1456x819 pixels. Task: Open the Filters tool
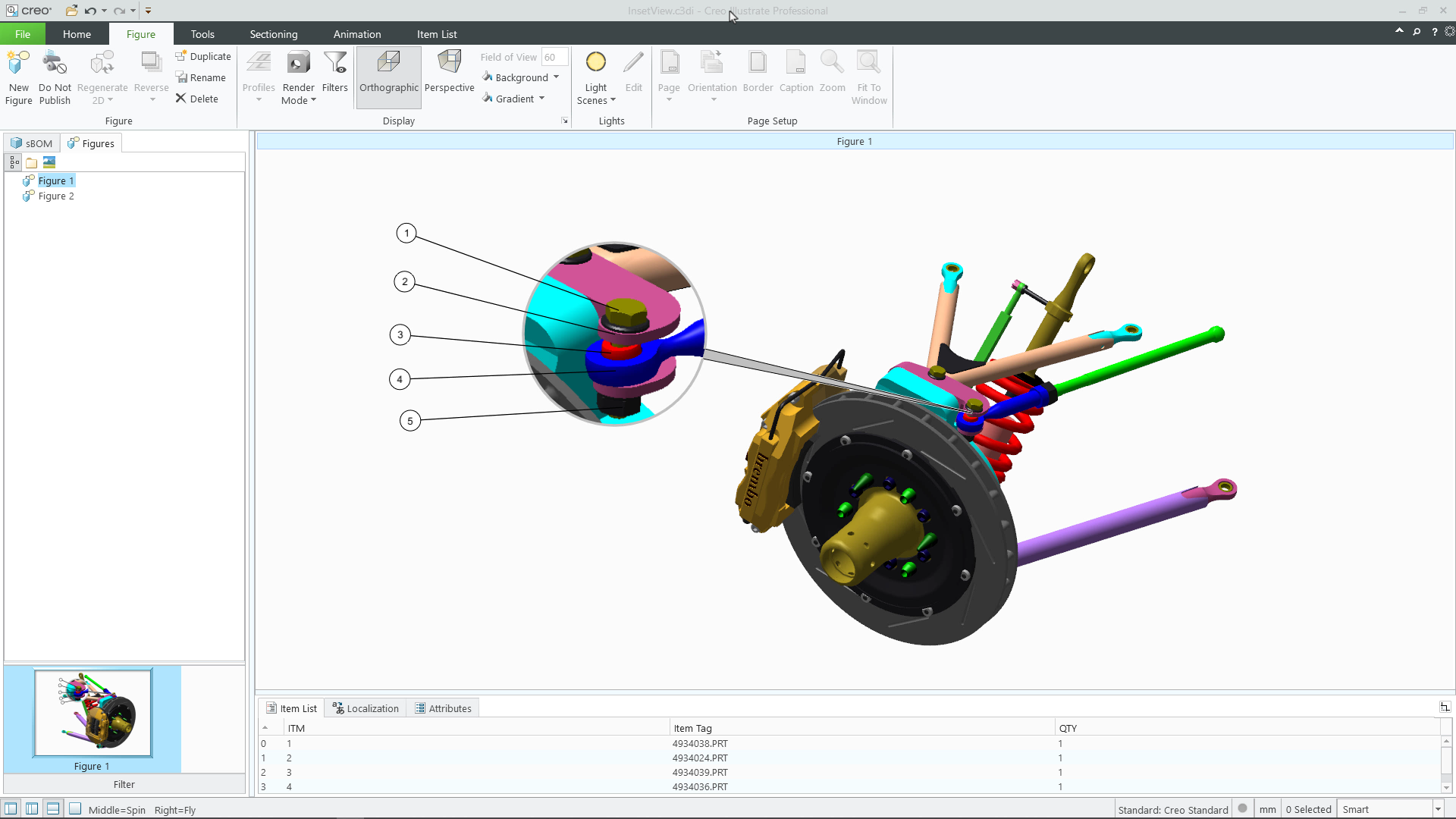[x=334, y=72]
